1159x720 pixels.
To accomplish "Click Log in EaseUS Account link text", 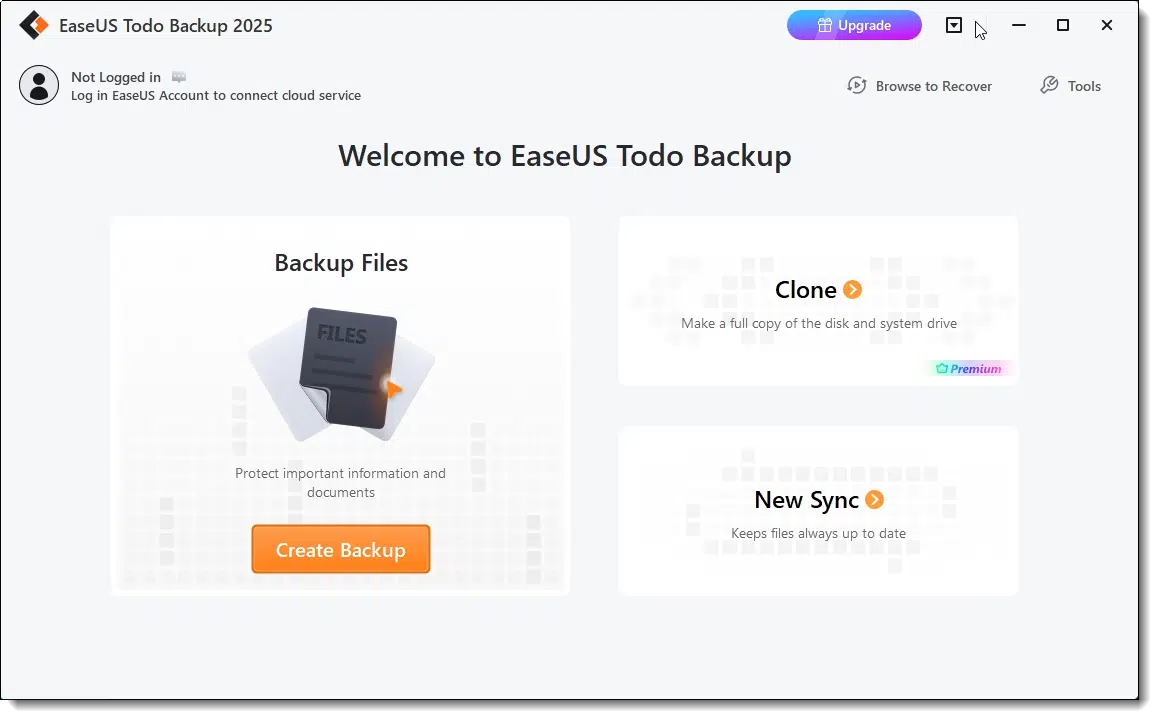I will (x=216, y=95).
